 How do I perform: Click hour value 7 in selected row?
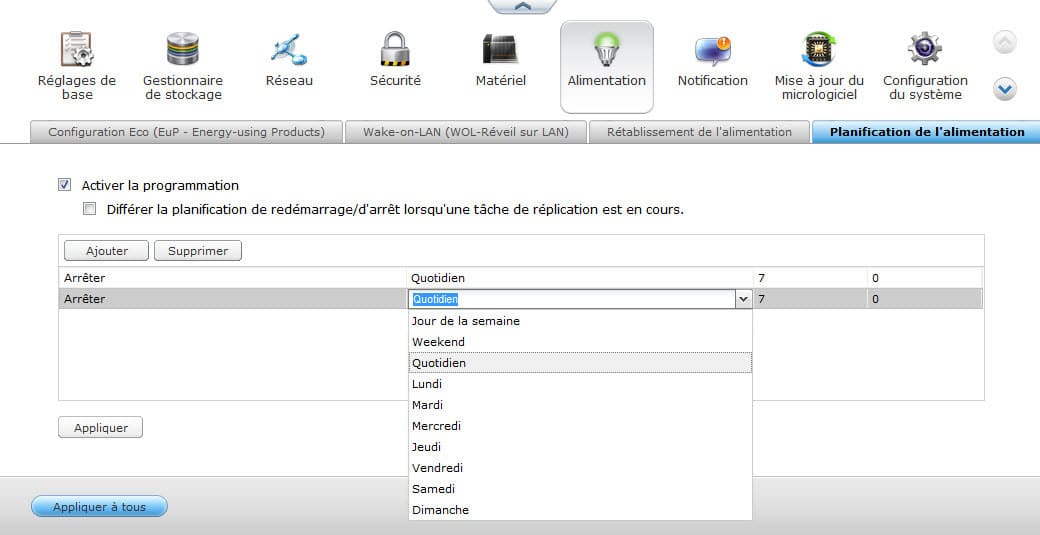coord(761,299)
